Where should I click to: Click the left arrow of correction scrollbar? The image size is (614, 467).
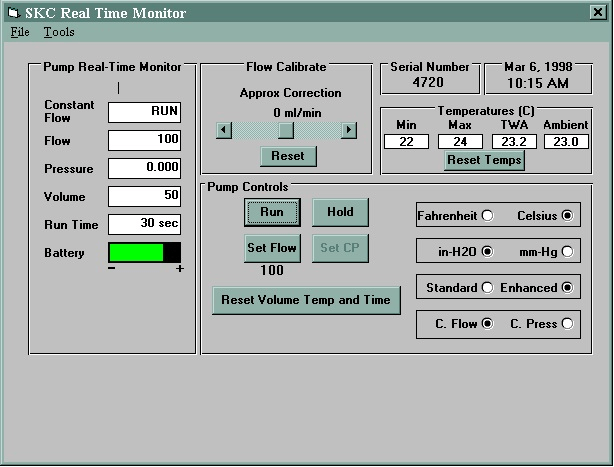click(224, 130)
